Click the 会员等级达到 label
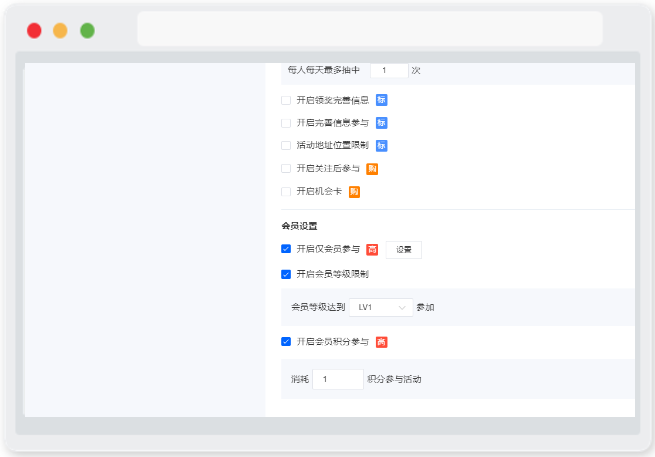The height and width of the screenshot is (457, 655). click(x=318, y=307)
